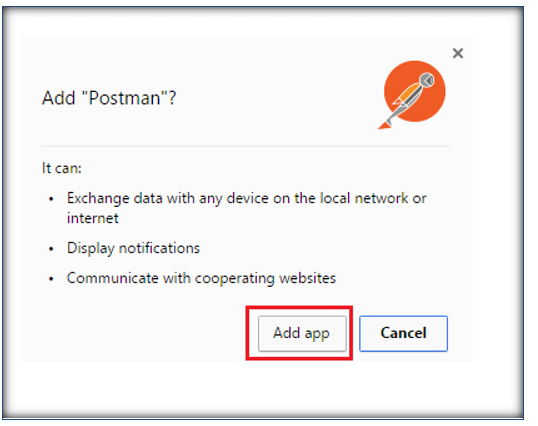The height and width of the screenshot is (426, 538).
Task: Click the astronaut's helmet in the Postman logo
Action: (427, 80)
